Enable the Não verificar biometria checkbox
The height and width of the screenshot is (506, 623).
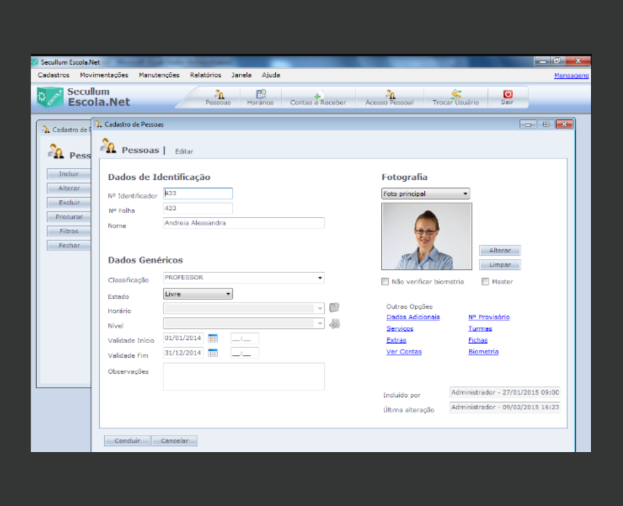385,282
